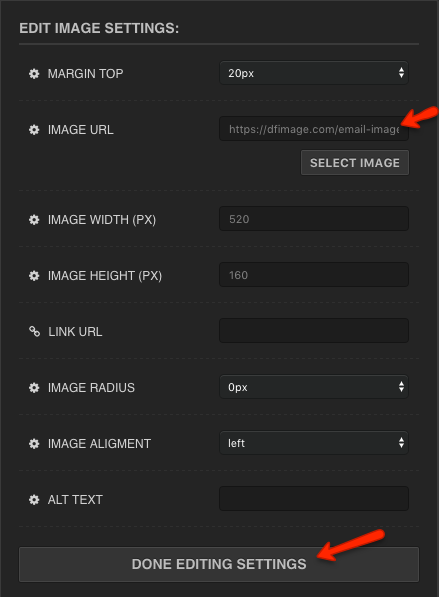This screenshot has width=439, height=597.
Task: Click the gear icon beside Alt Text
Action: (x=34, y=500)
